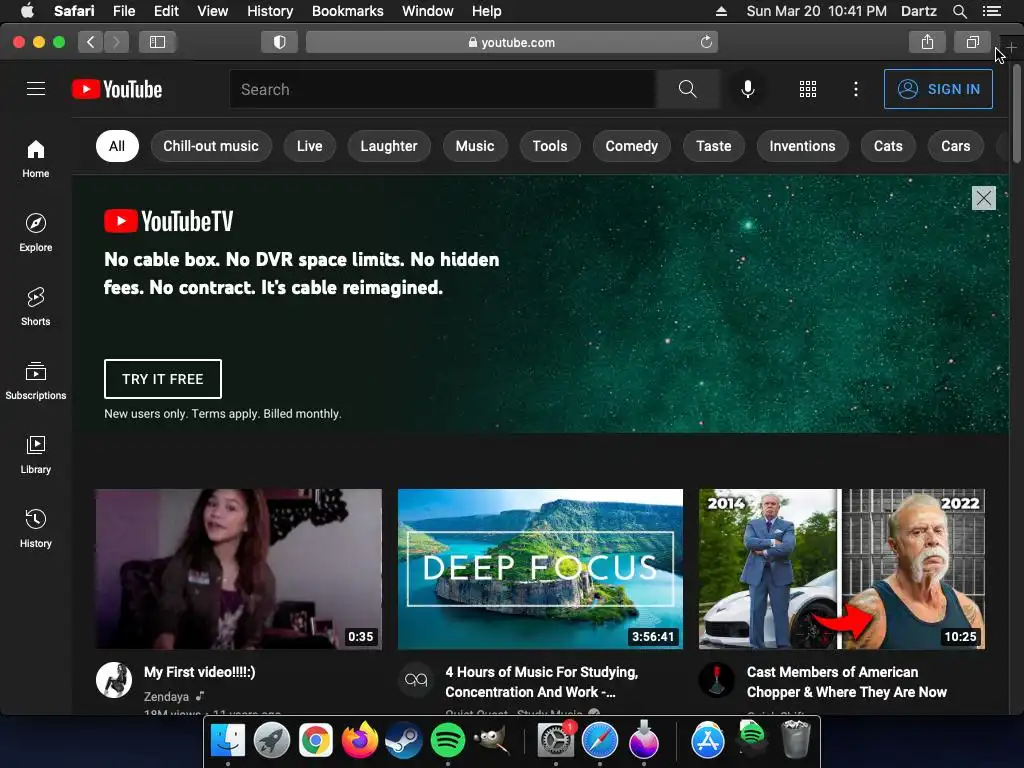Dismiss the YouTube TV banner

coord(984,198)
